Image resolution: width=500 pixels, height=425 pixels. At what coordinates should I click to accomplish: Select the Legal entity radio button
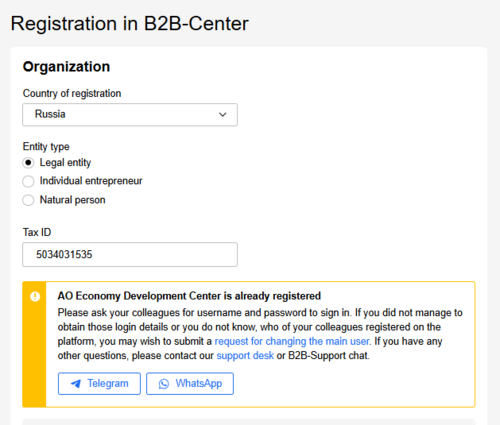coord(28,163)
